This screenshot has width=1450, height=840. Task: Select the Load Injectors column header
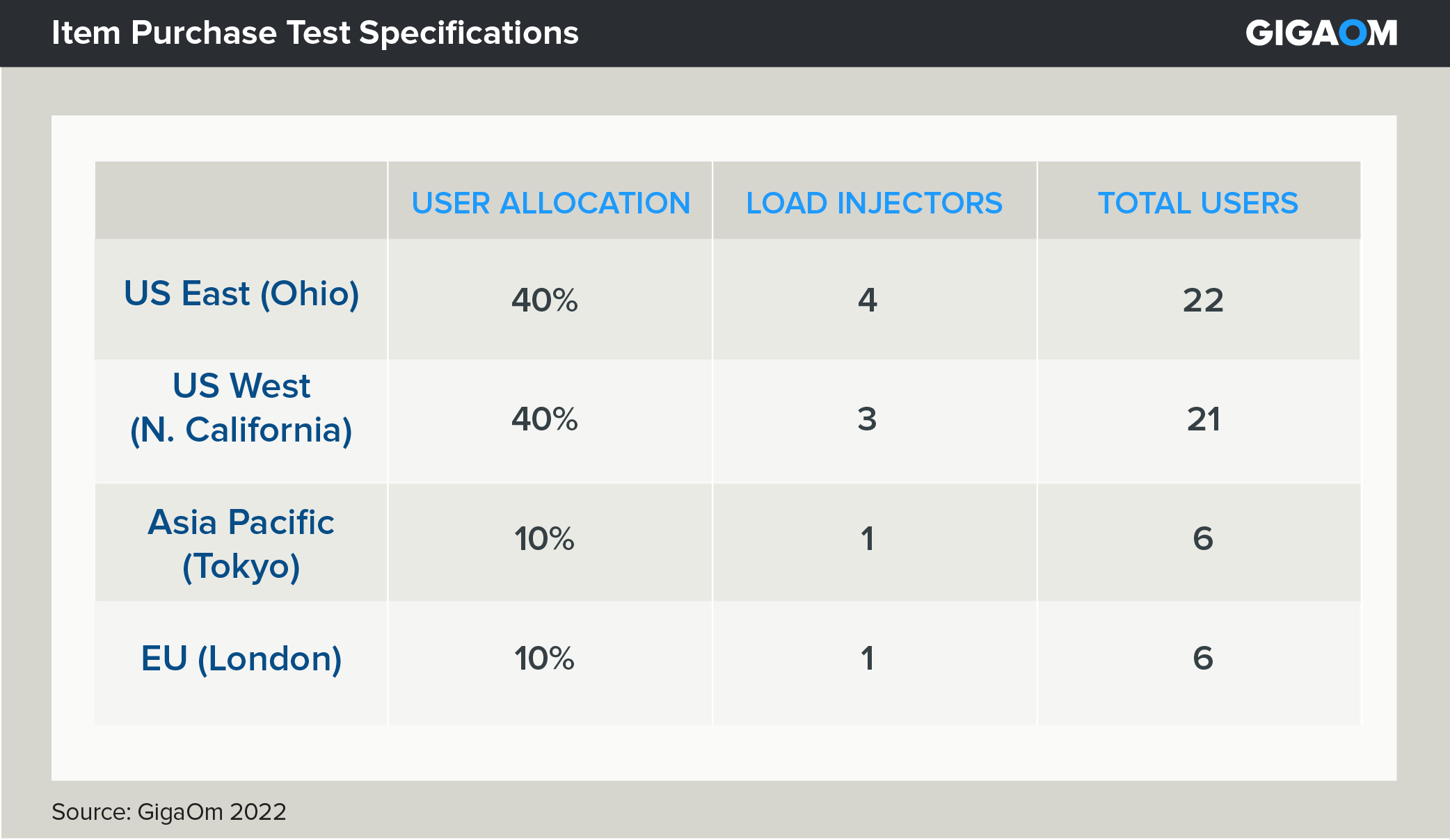[x=874, y=203]
